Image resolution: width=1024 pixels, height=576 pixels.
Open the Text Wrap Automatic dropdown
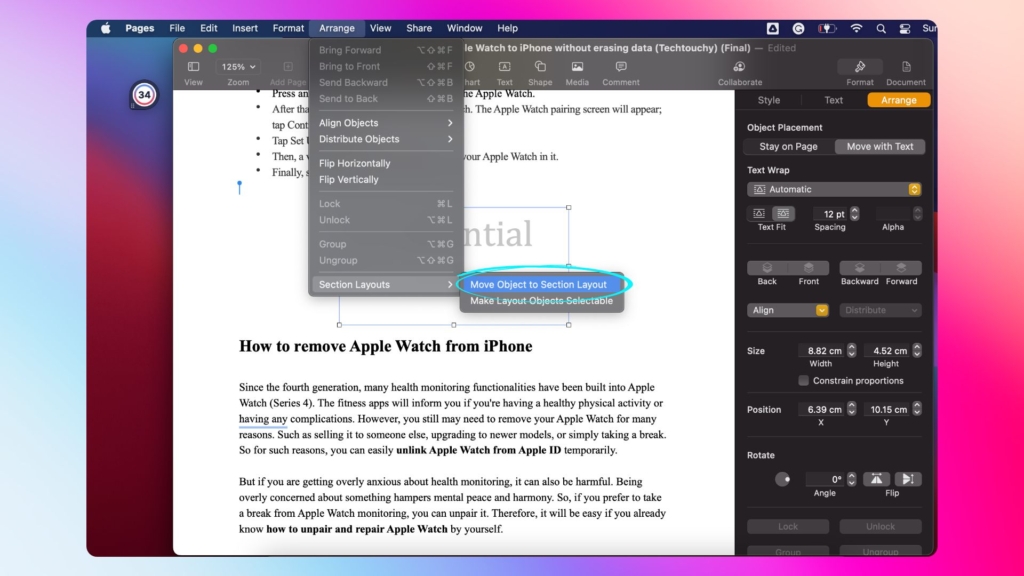click(x=834, y=189)
